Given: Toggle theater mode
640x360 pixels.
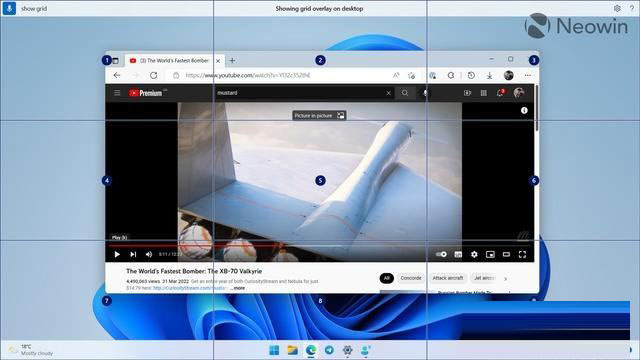Looking at the screenshot, I should pos(506,254).
